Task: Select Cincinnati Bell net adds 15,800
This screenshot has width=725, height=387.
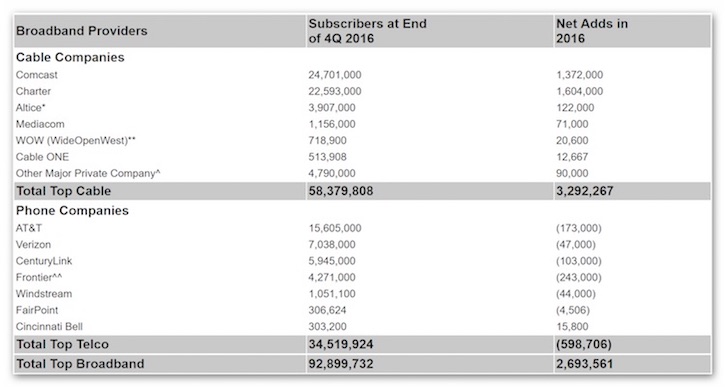Action: (572, 326)
